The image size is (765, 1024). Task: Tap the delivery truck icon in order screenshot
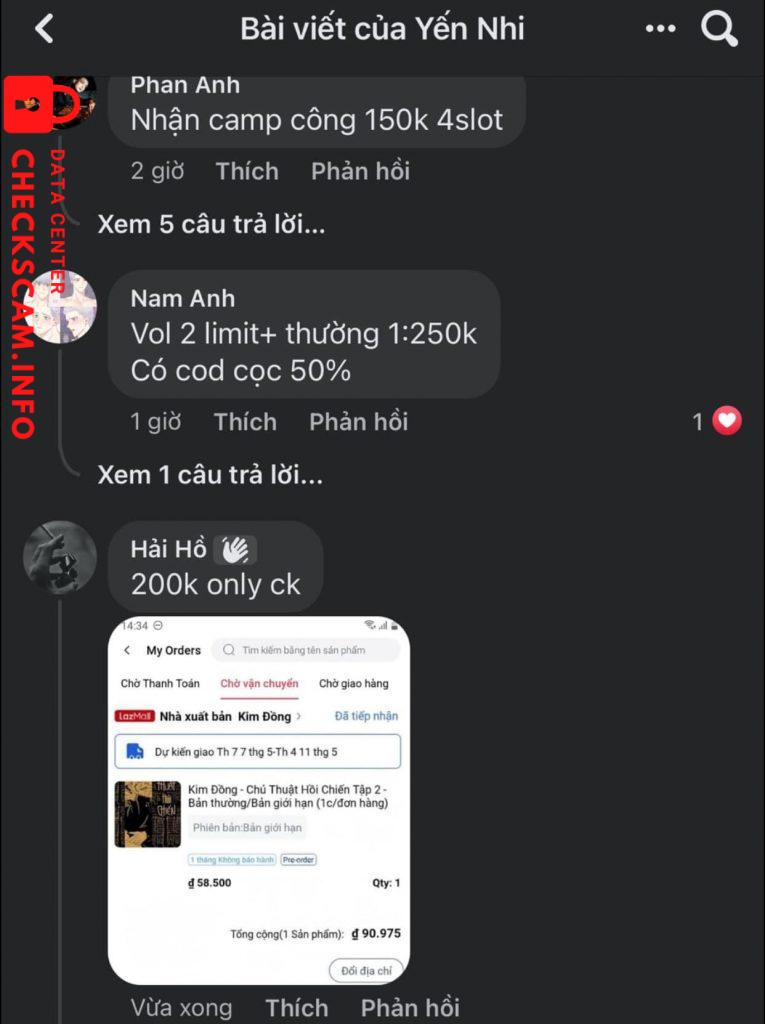(135, 751)
